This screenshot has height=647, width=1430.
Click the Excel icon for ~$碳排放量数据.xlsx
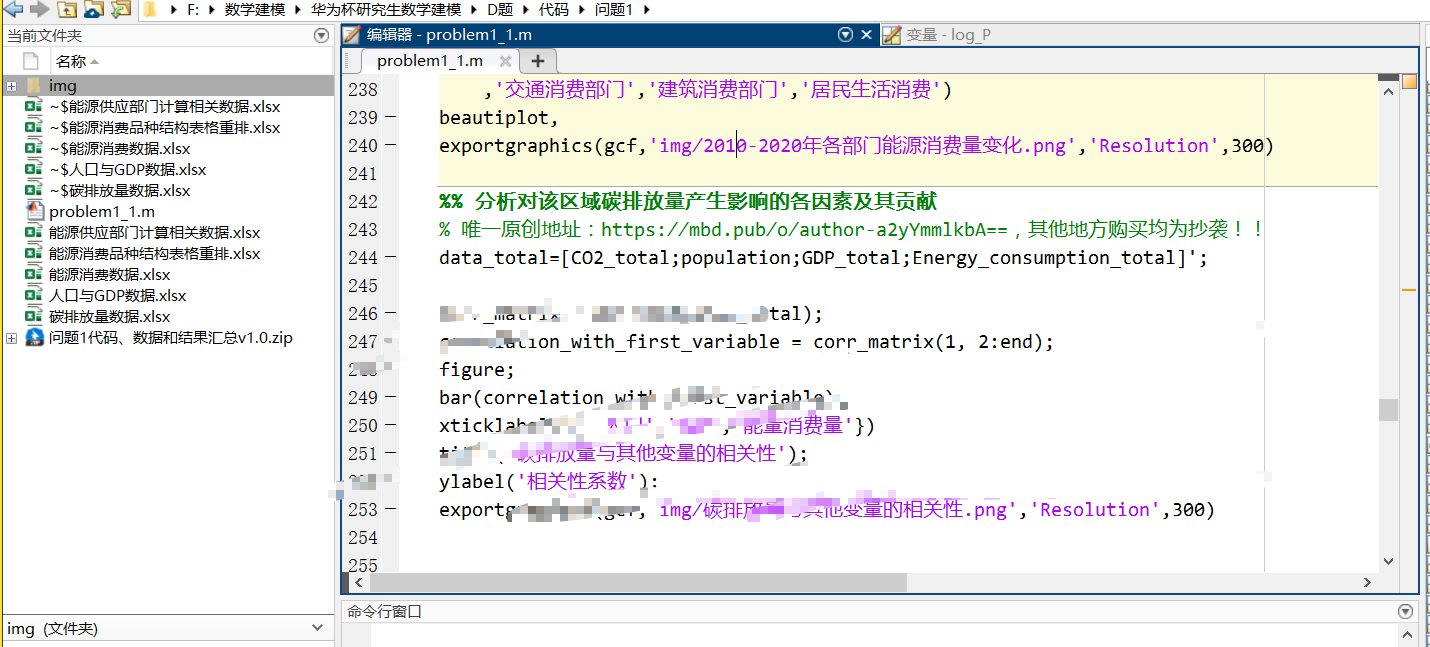click(x=33, y=191)
